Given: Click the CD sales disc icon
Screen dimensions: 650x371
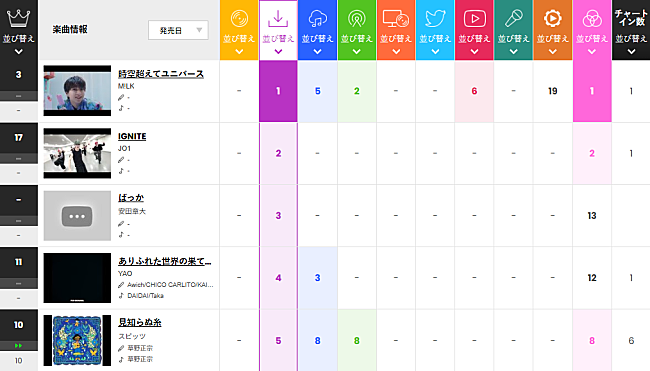Looking at the screenshot, I should coord(239,19).
